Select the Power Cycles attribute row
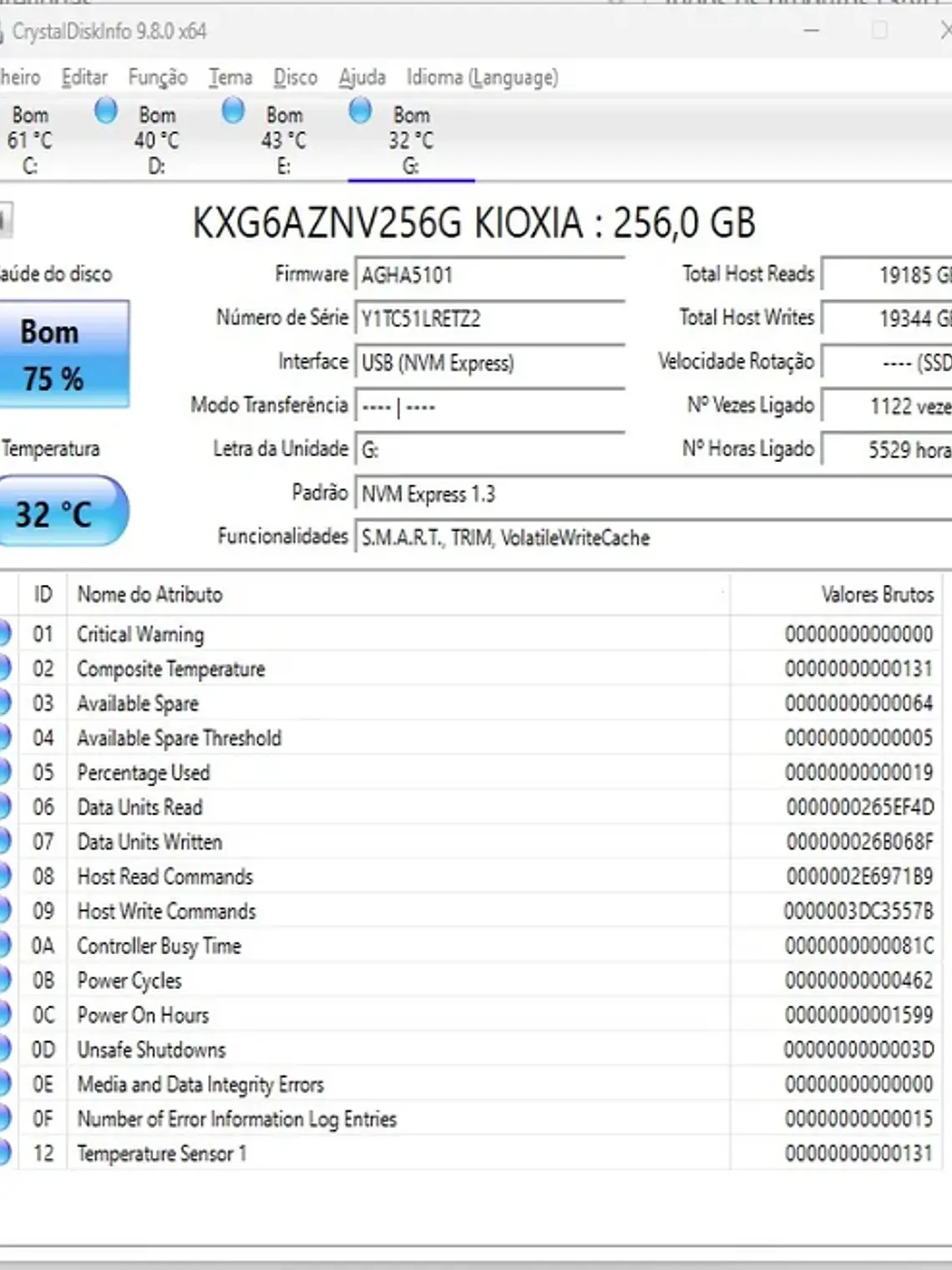 (472, 980)
